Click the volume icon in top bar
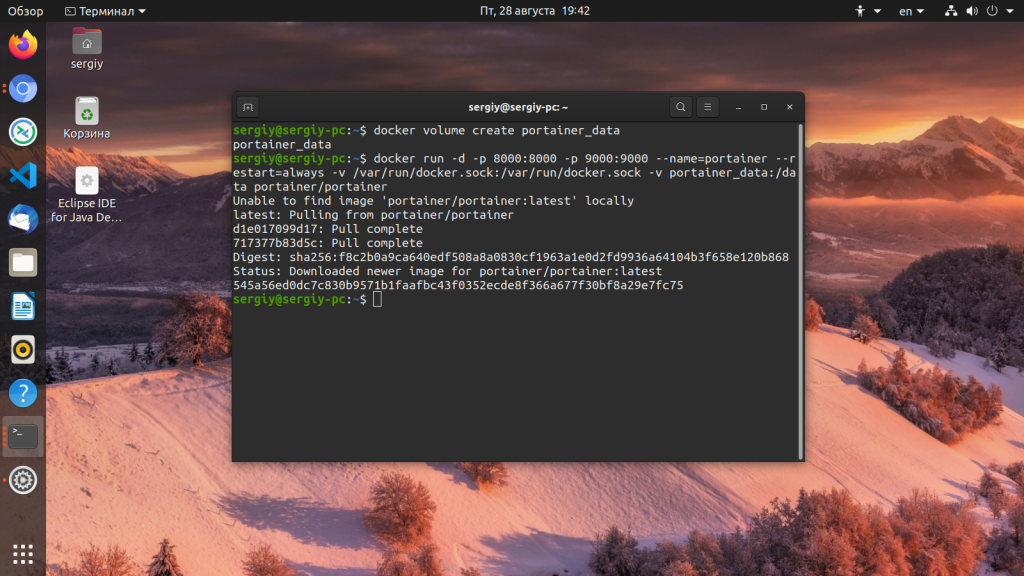Screen dimensions: 1024x576 972,11
